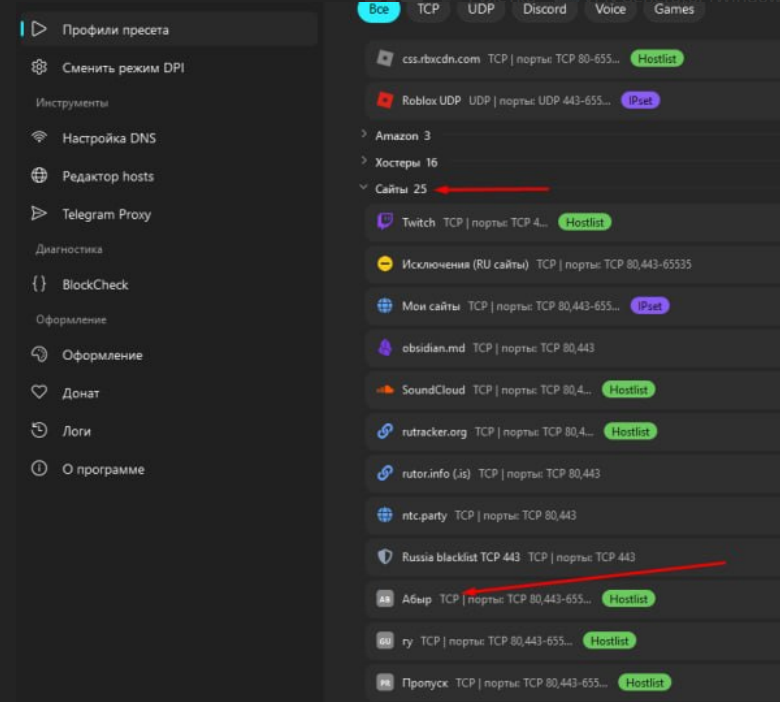
Task: Open Профили пресета in the sidebar
Action: [x=168, y=30]
